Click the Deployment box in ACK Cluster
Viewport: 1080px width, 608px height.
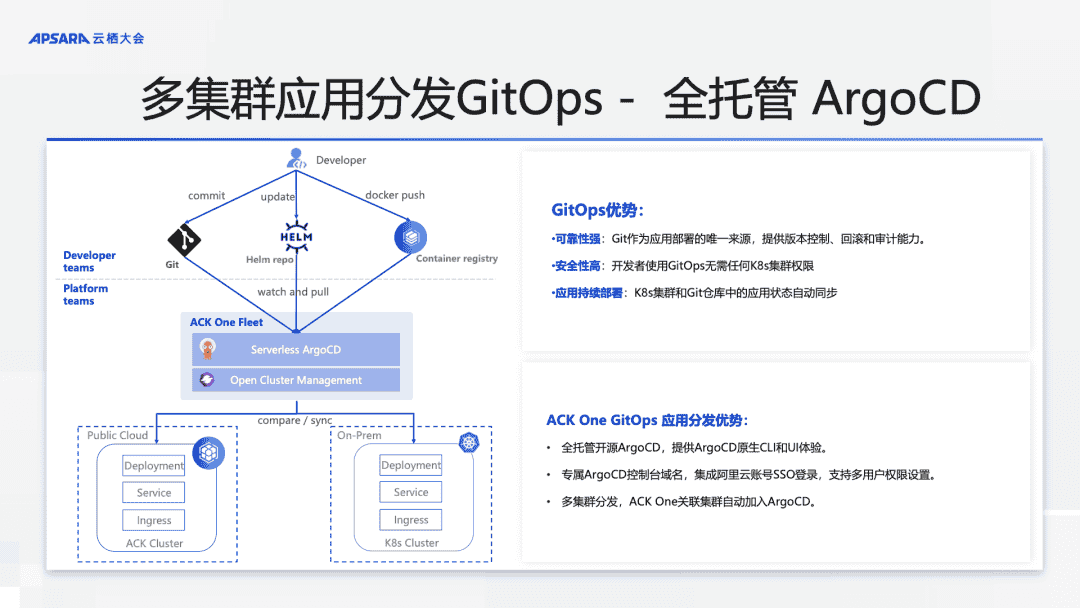click(x=153, y=465)
